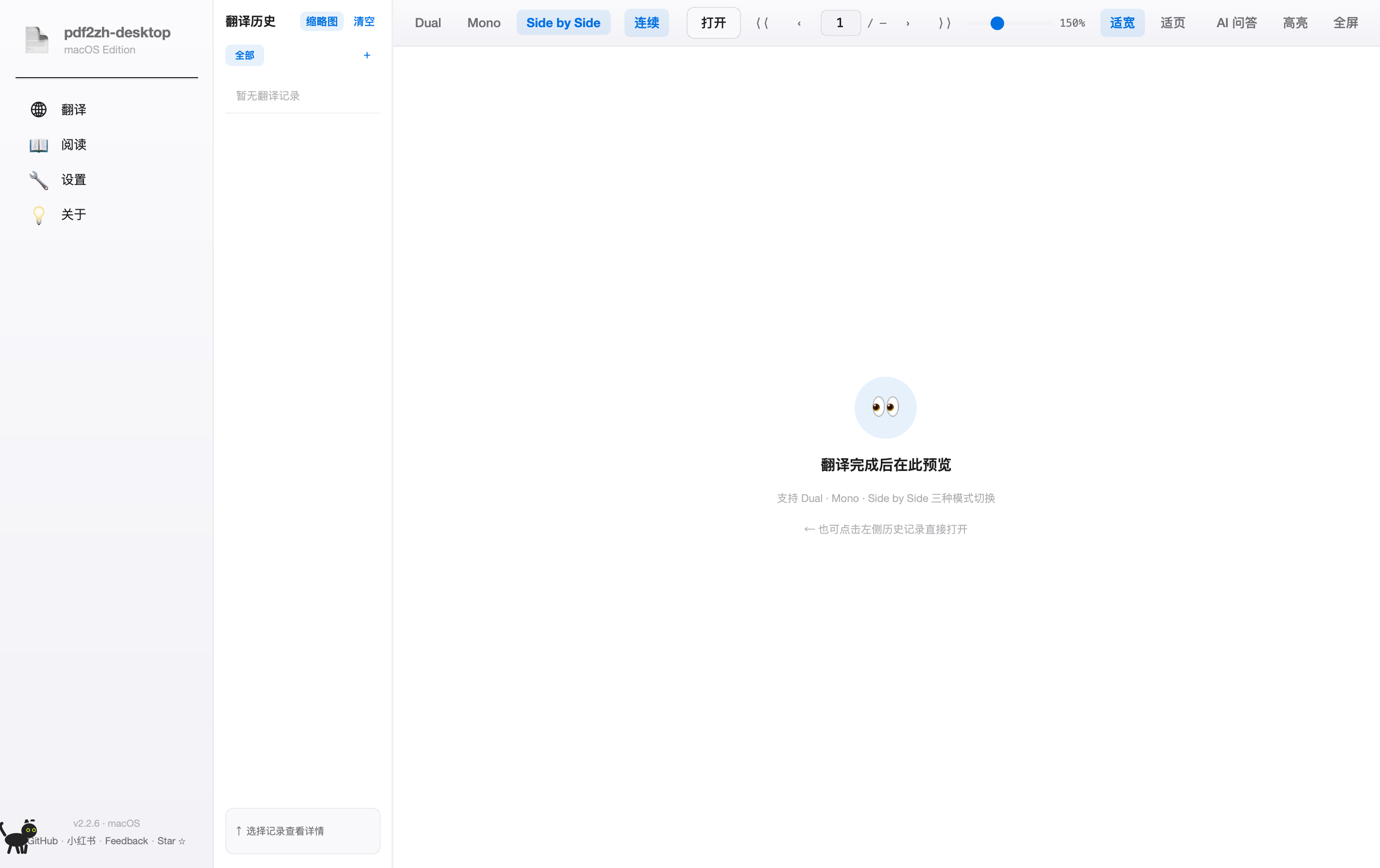
Task: Toggle 缩略图 thumbnail view in history
Action: click(x=321, y=22)
